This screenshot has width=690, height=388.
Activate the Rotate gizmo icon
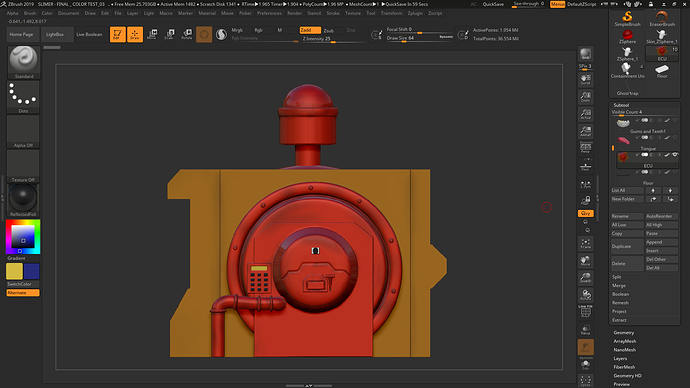(x=187, y=34)
